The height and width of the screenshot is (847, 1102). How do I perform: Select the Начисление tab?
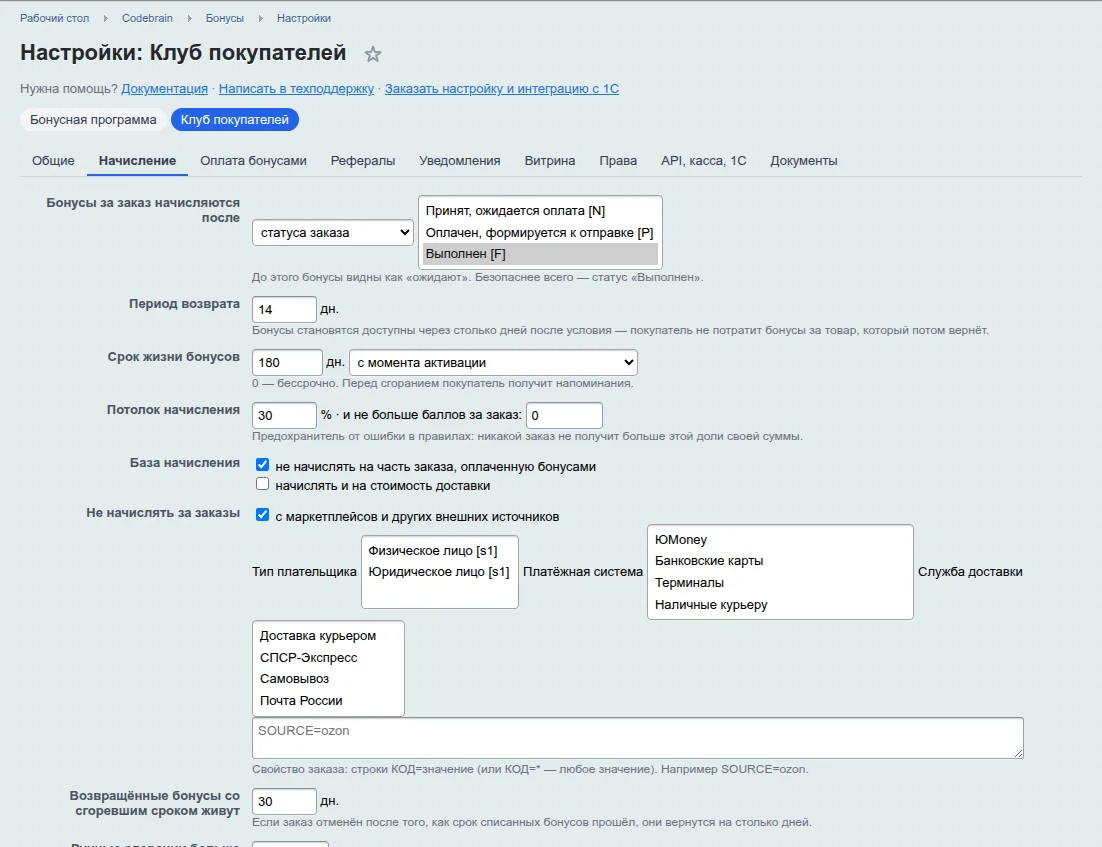(137, 161)
